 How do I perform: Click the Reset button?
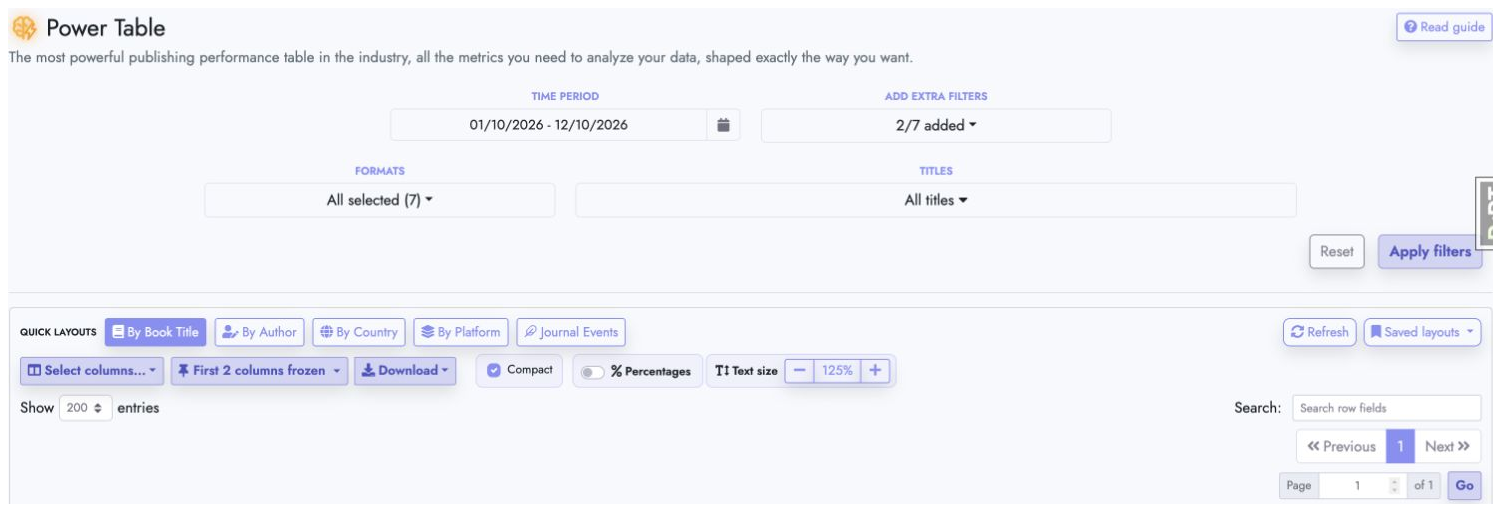click(x=1337, y=252)
